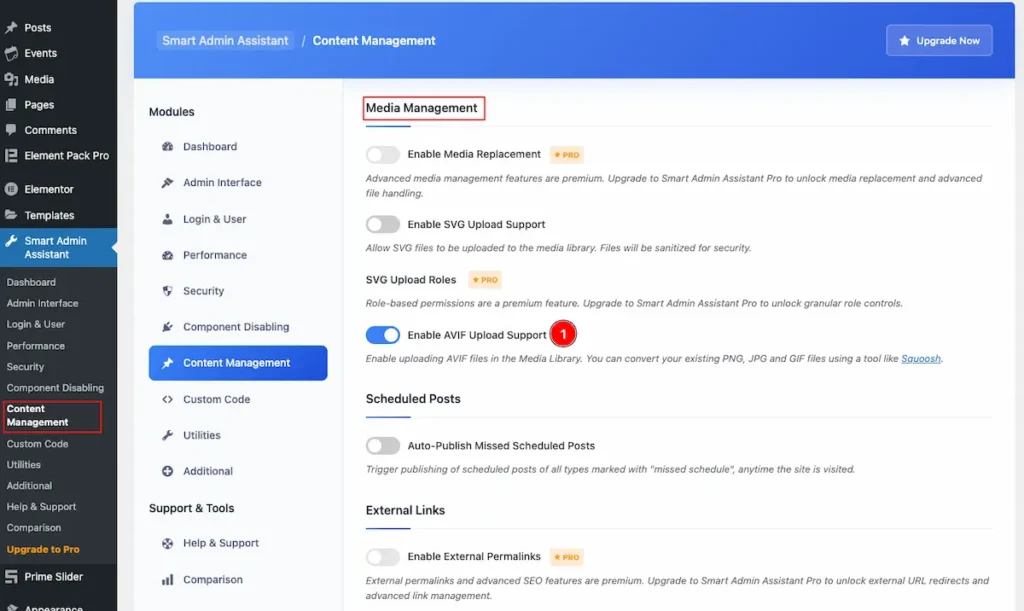Disable the AVIF Upload Support toggle
This screenshot has height=611, width=1024.
[x=383, y=335]
